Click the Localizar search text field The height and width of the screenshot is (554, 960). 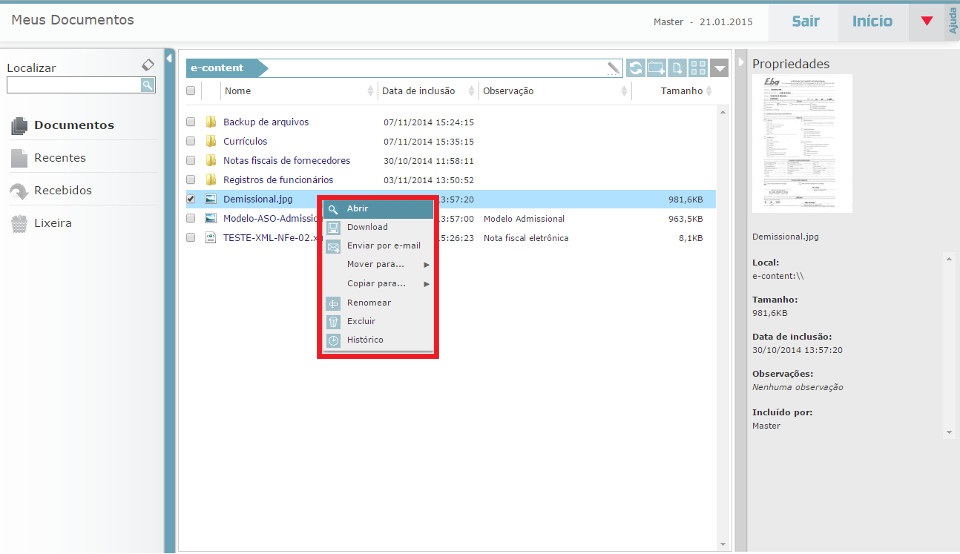73,86
